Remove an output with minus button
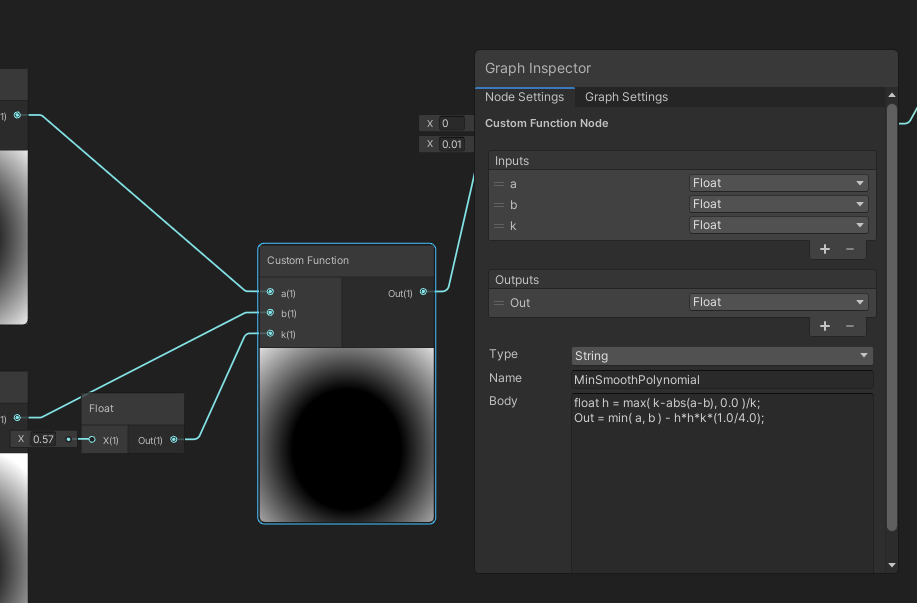Viewport: 917px width, 603px height. click(850, 326)
